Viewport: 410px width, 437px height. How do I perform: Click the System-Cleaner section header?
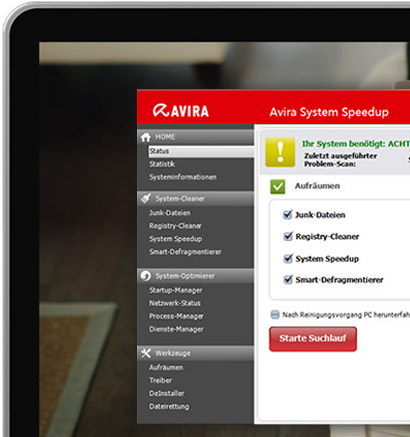(196, 199)
